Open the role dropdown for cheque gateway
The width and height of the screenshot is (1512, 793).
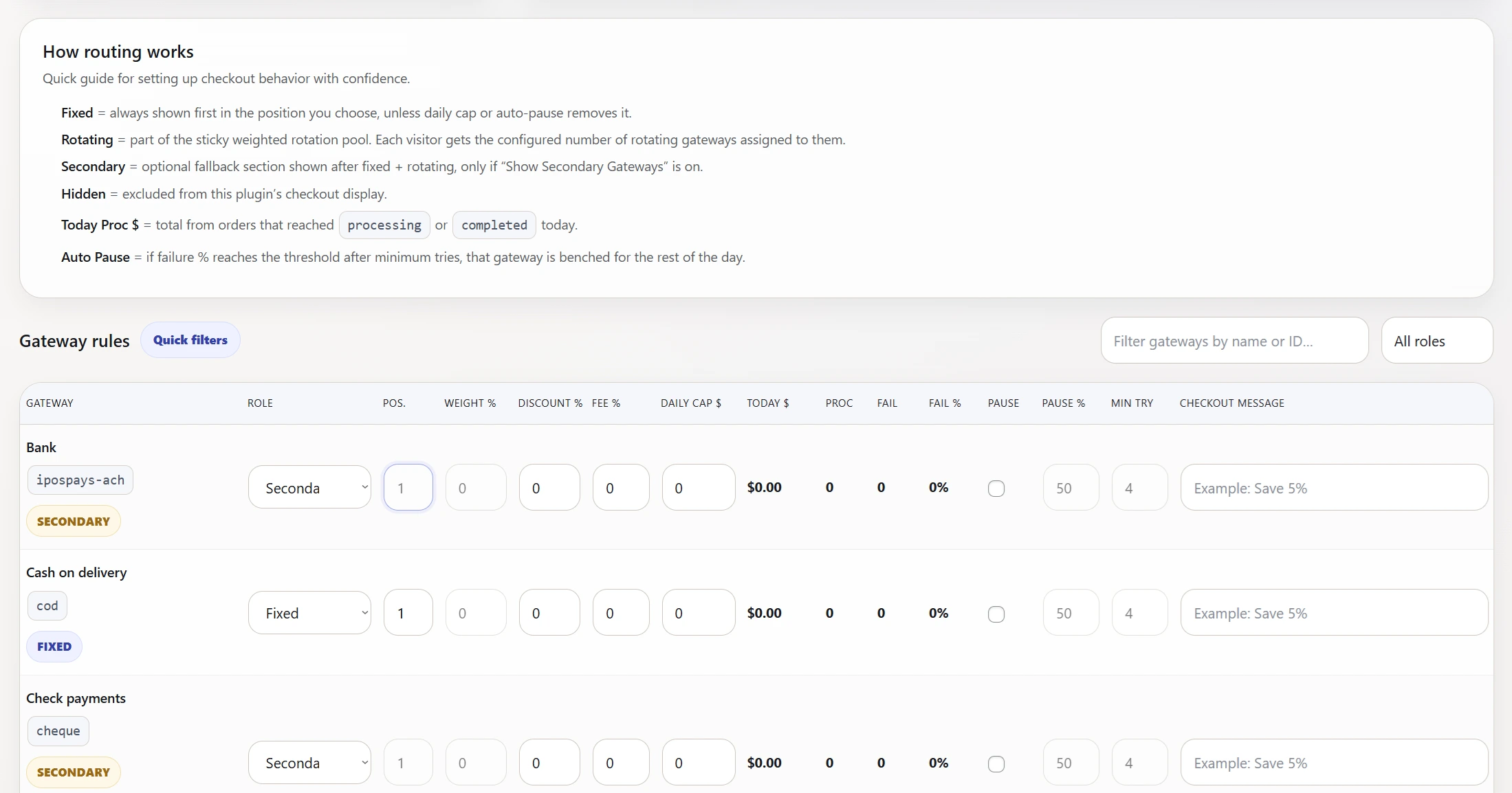(x=309, y=762)
